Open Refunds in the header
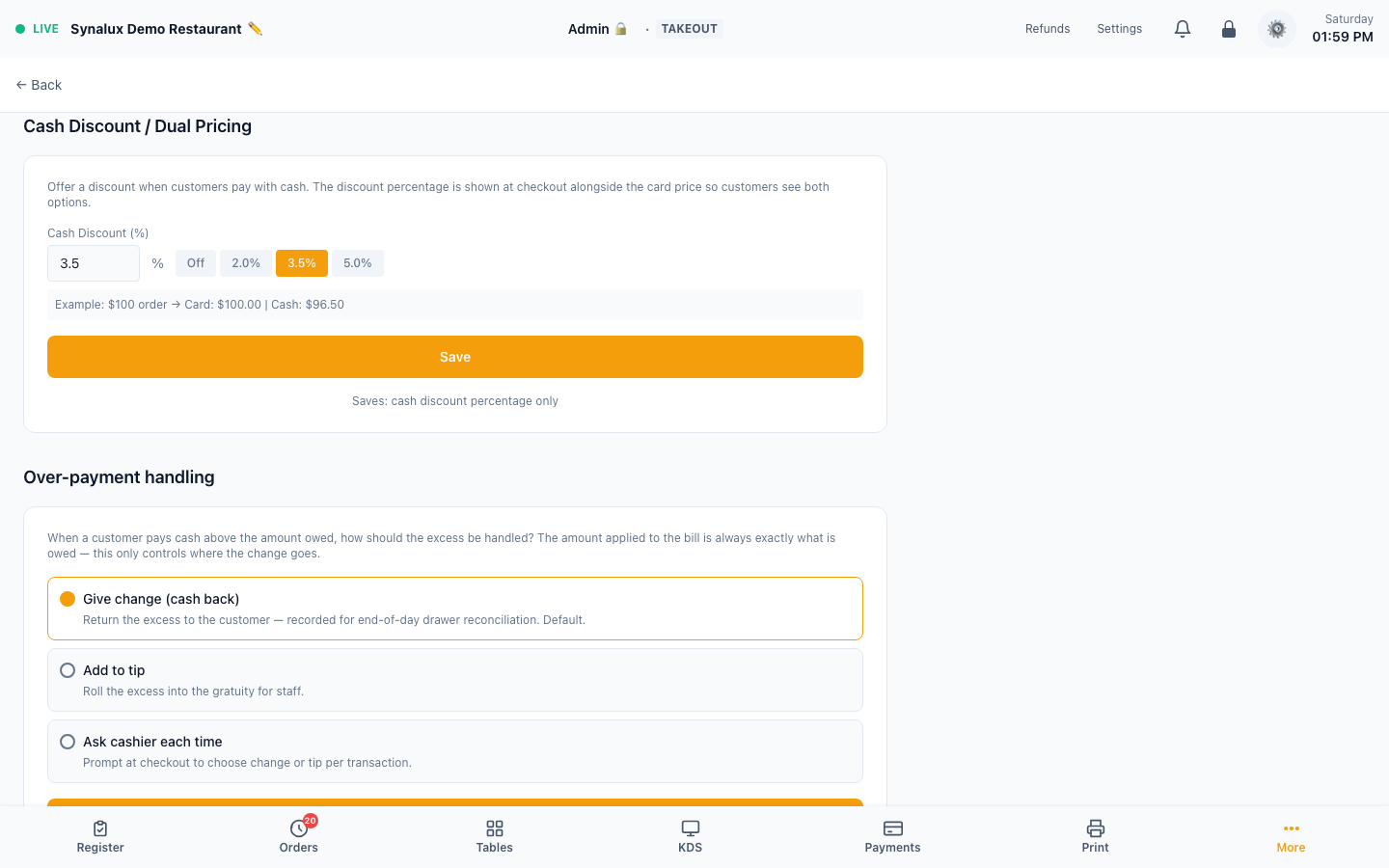 (1048, 29)
